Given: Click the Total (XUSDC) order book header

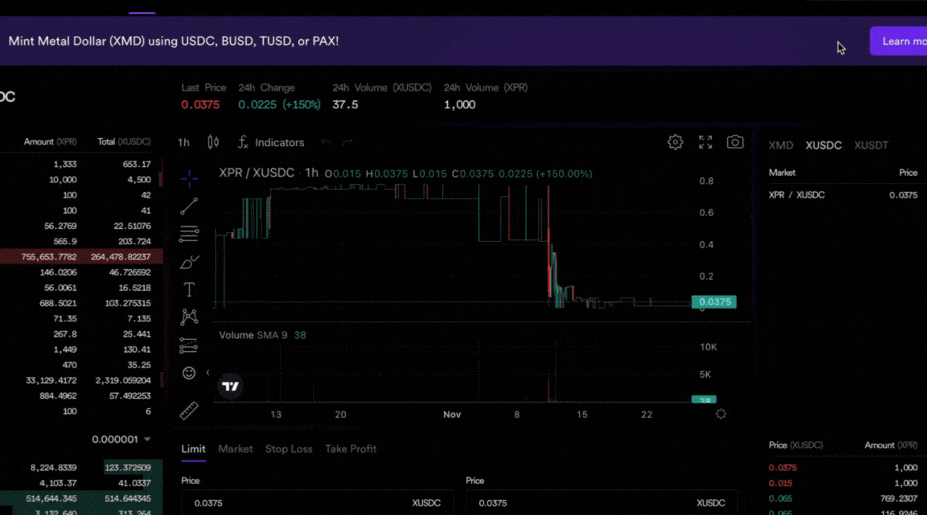Looking at the screenshot, I should tap(124, 142).
